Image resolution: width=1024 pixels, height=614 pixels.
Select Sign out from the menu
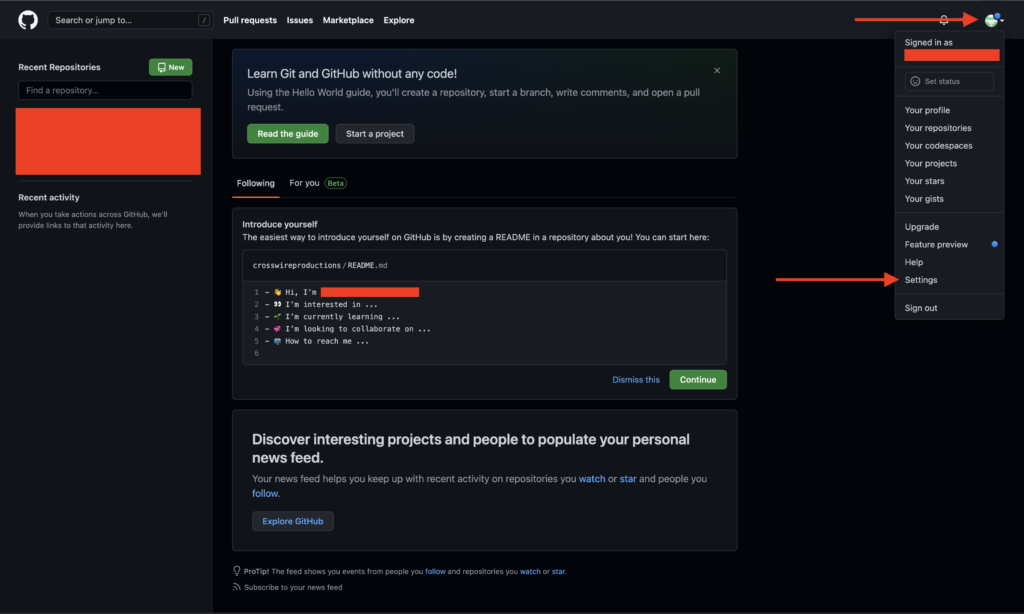pyautogui.click(x=921, y=308)
